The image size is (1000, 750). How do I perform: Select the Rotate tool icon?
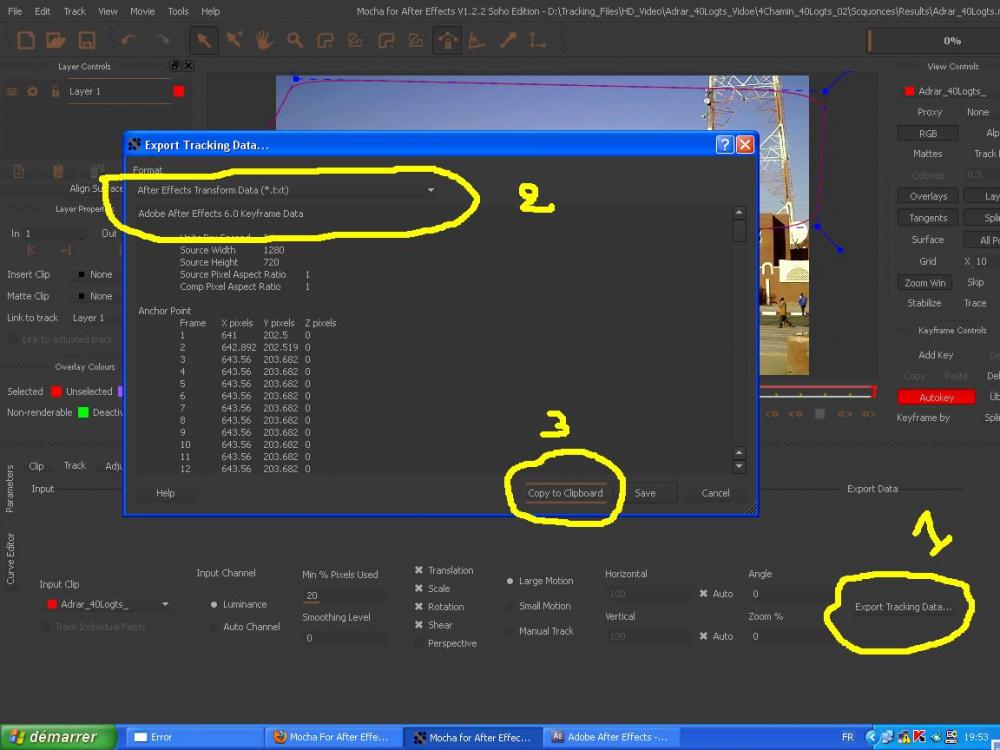476,41
